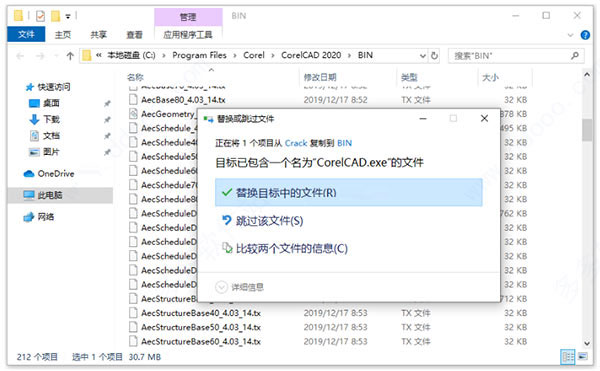Click the unpin icon beside 桌面

tap(107, 103)
